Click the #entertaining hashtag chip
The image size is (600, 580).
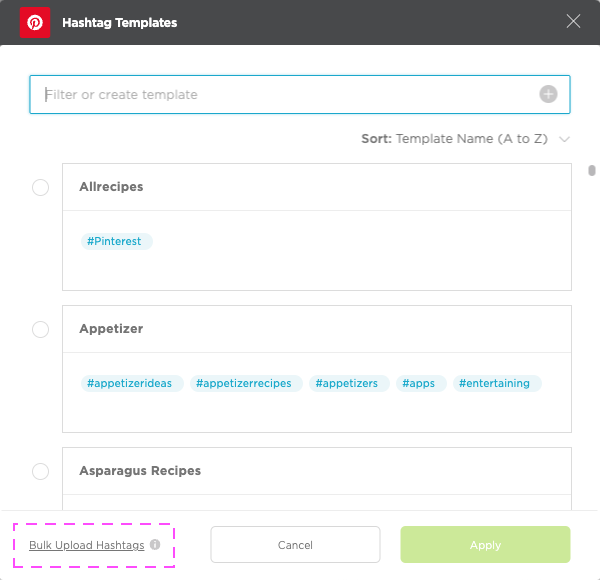pyautogui.click(x=497, y=383)
